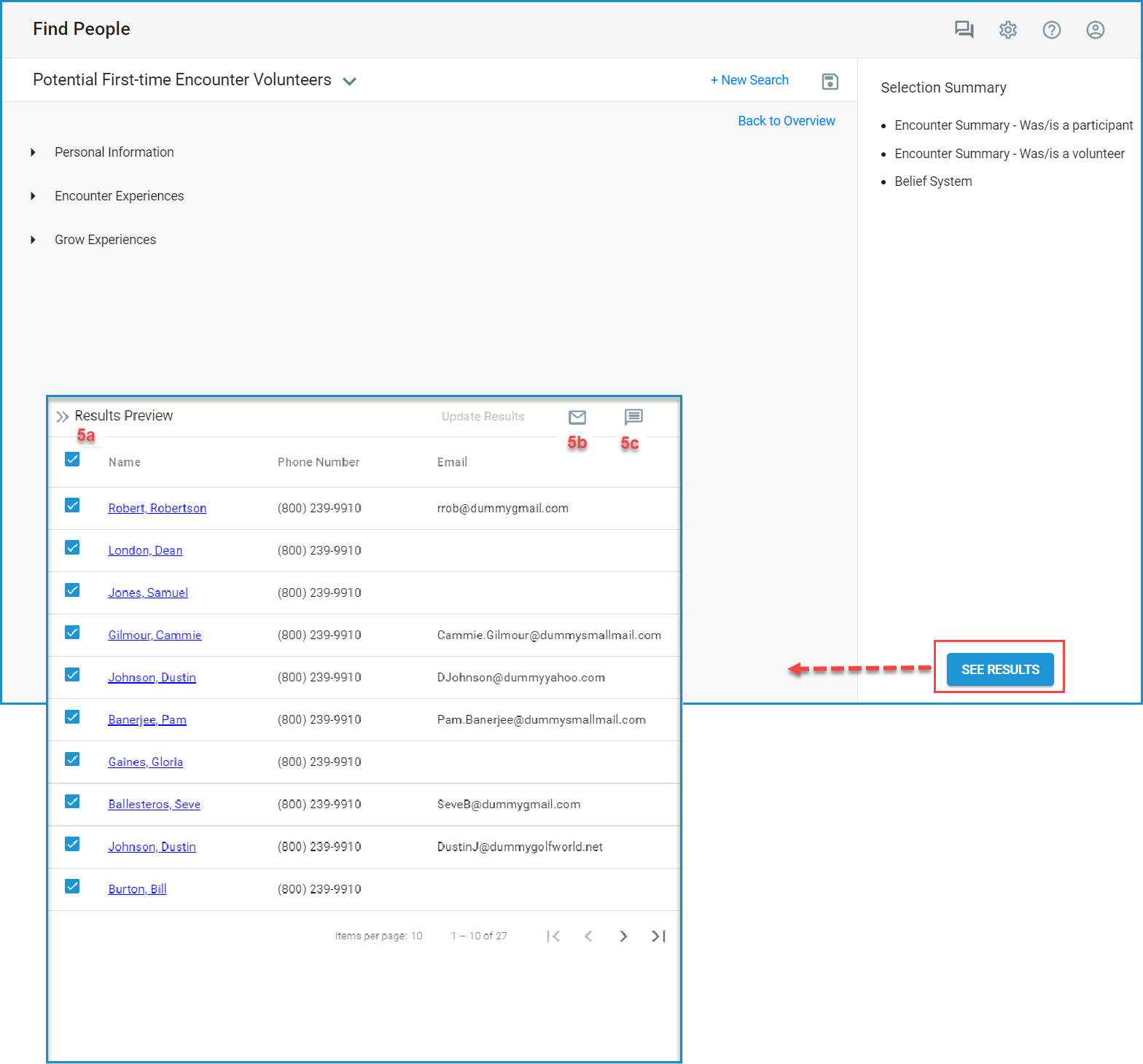The image size is (1143, 1064).
Task: Go to the next page of results
Action: coord(623,936)
